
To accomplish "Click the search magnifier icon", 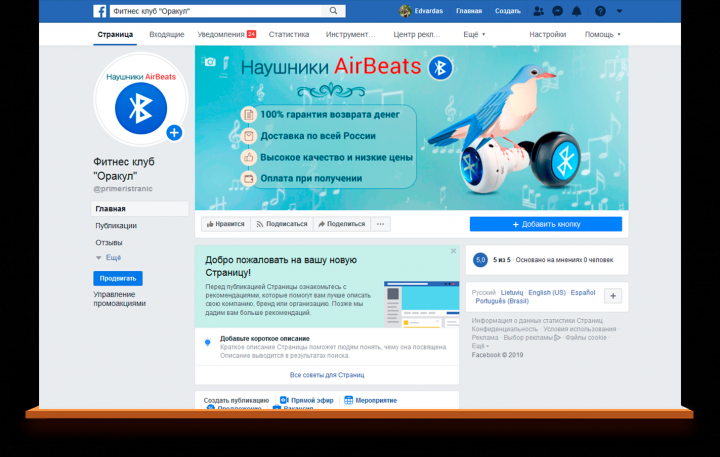I will click(x=333, y=11).
